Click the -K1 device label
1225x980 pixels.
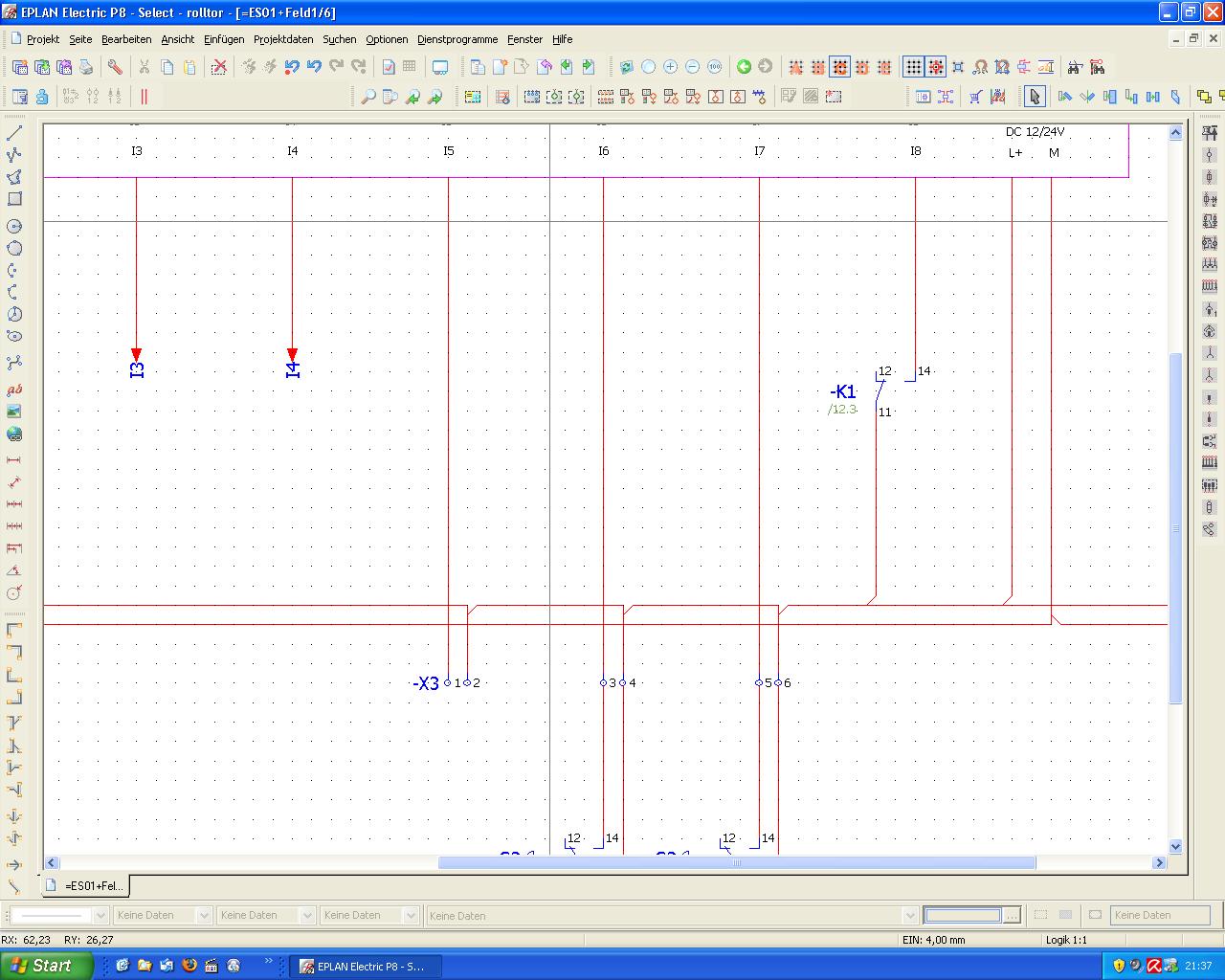(842, 391)
